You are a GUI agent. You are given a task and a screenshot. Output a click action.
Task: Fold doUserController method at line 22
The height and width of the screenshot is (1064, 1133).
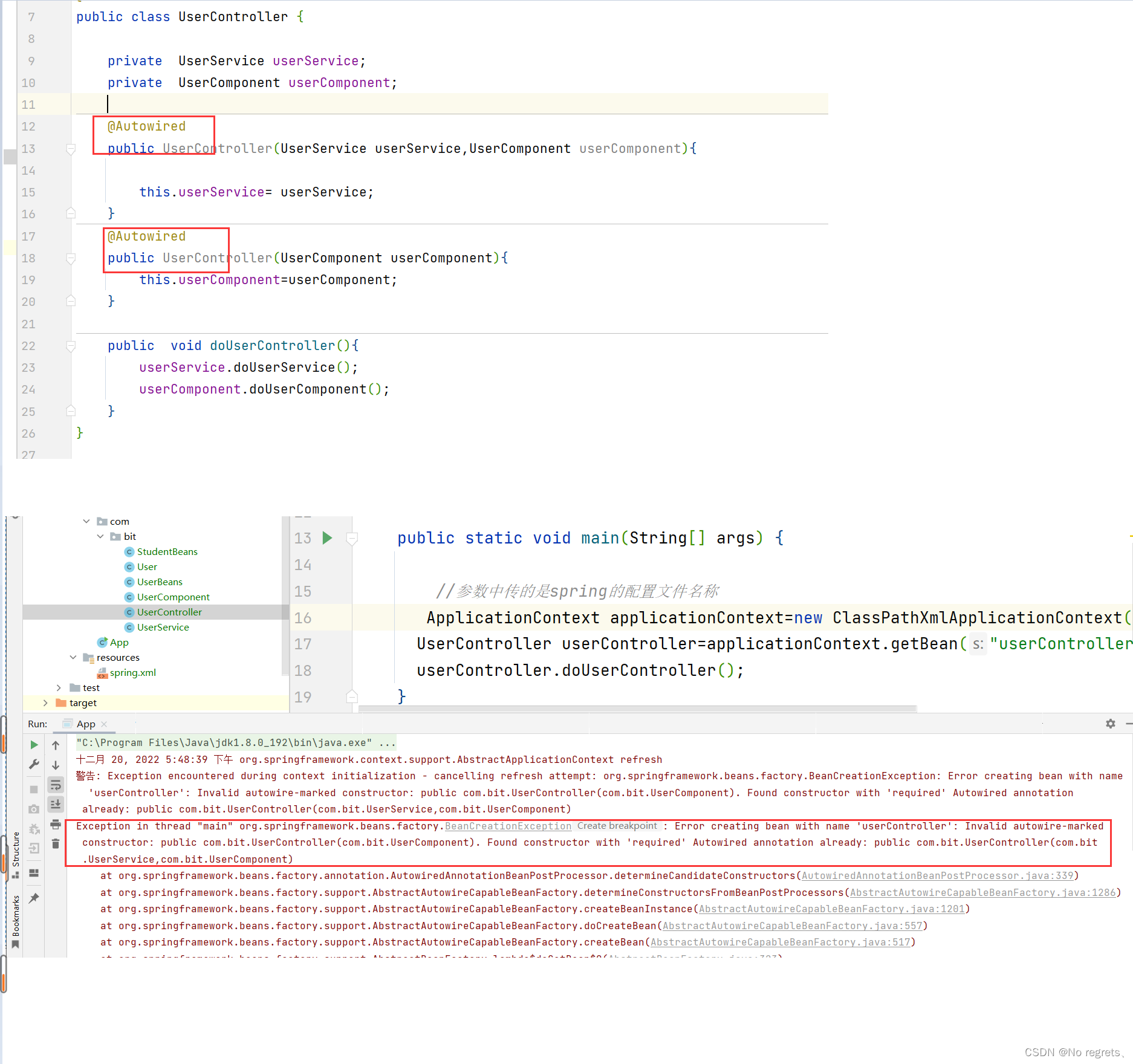tap(71, 346)
